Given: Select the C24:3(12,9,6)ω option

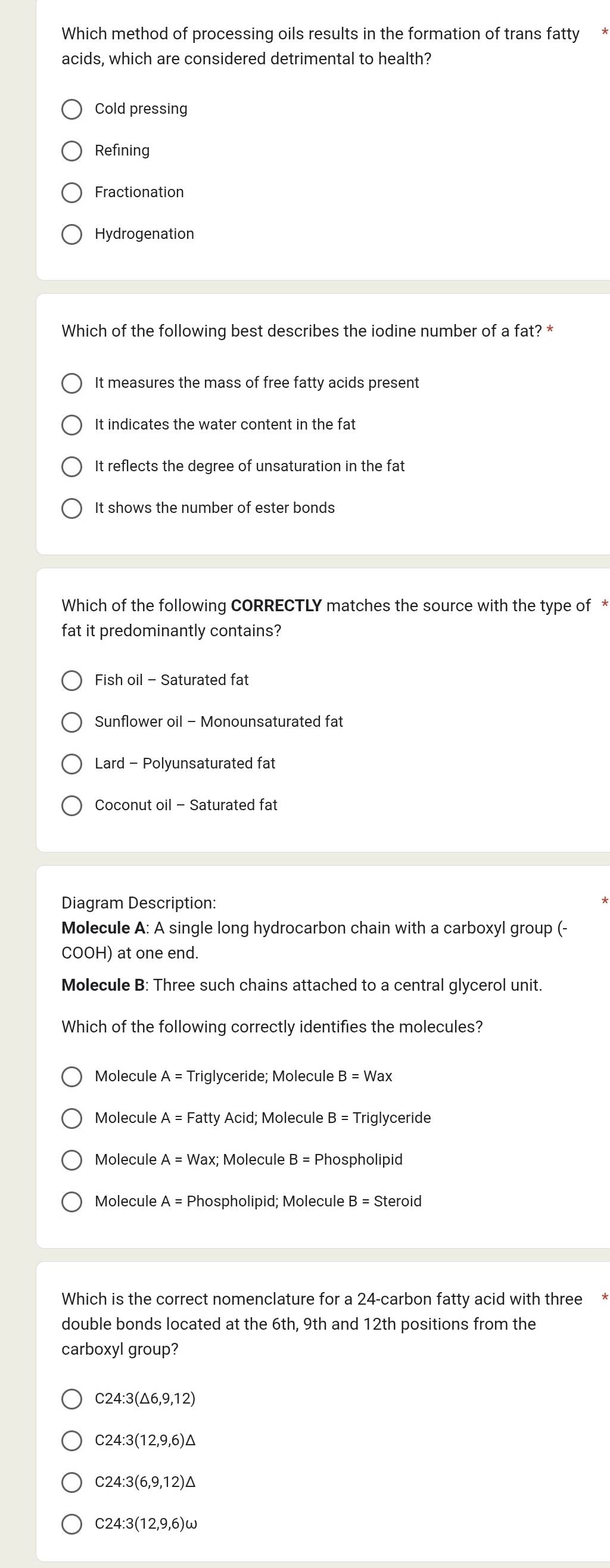Looking at the screenshot, I should 72,1524.
